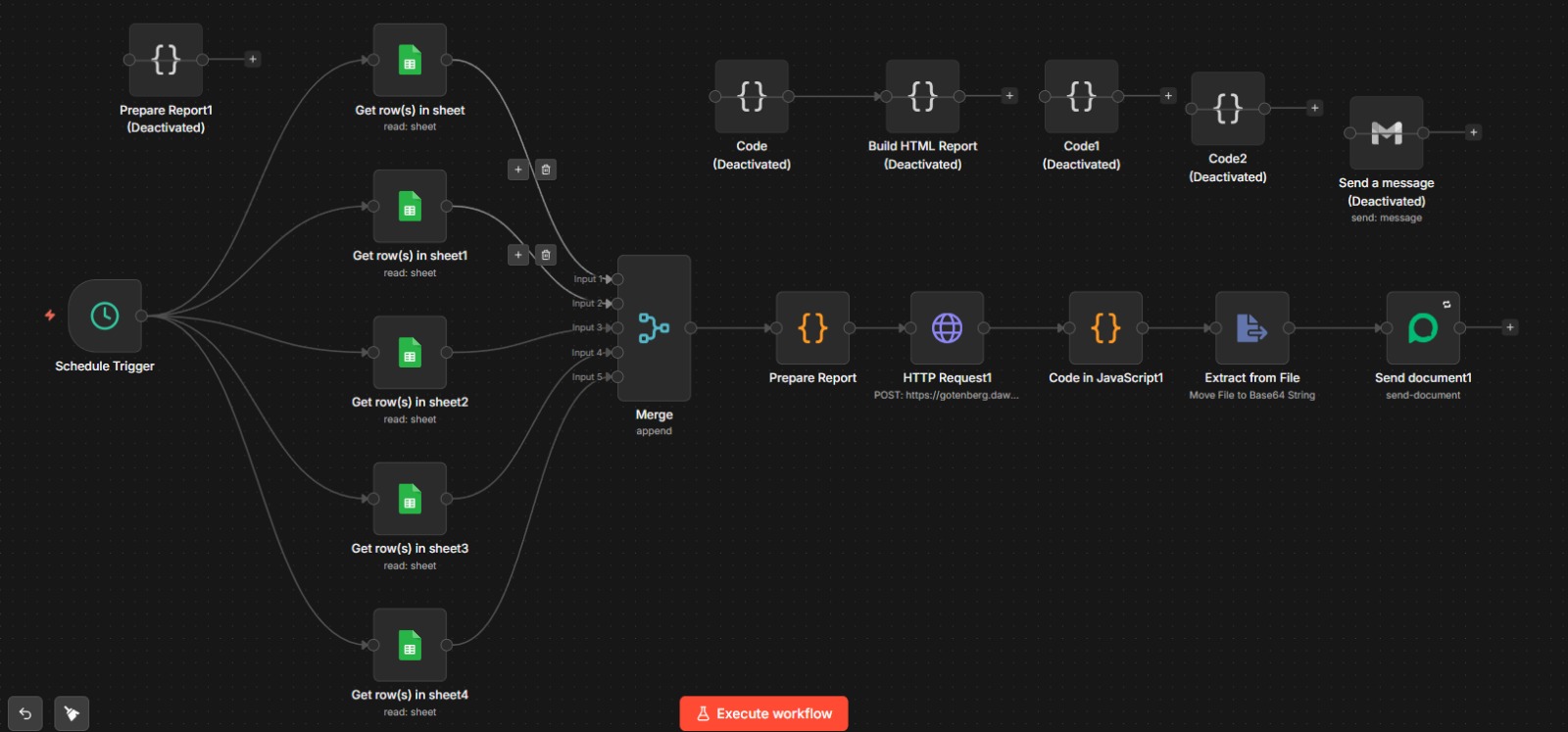Image resolution: width=1568 pixels, height=732 pixels.
Task: Add node after Build HTML Report
Action: point(1009,95)
